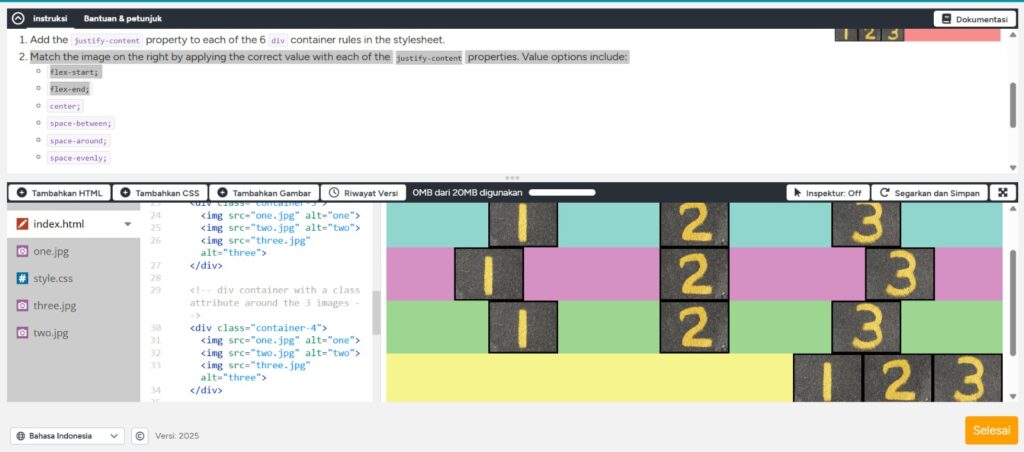Open the Bahasa Indonesia language dropdown

point(67,436)
